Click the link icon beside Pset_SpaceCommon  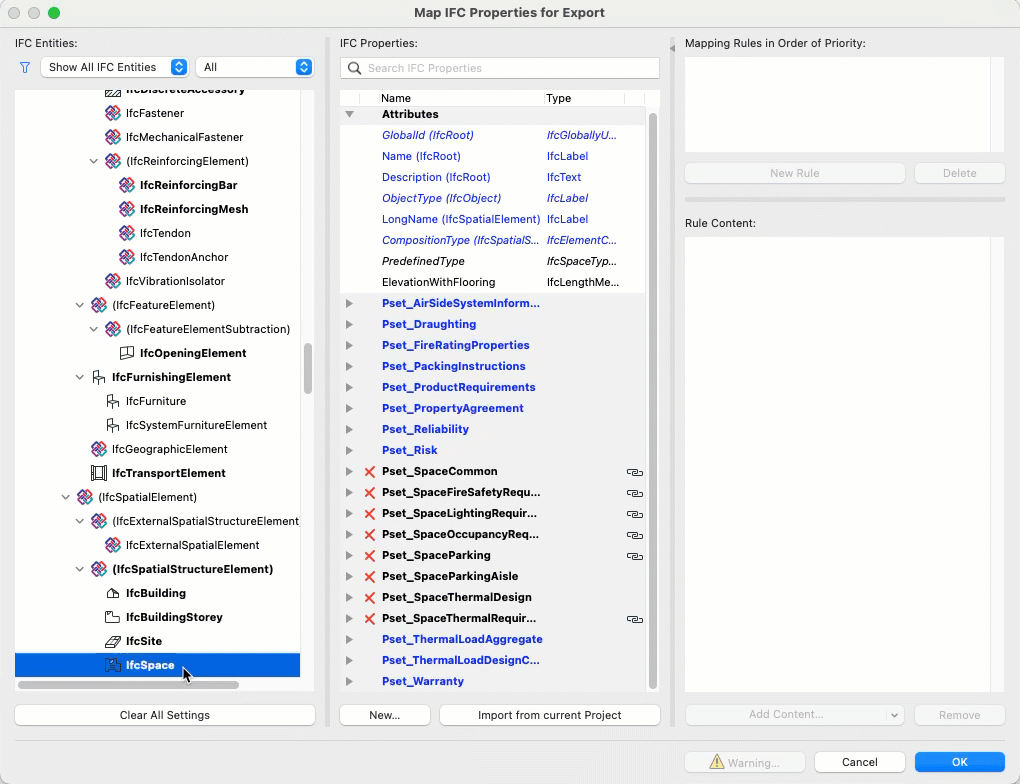(x=634, y=471)
